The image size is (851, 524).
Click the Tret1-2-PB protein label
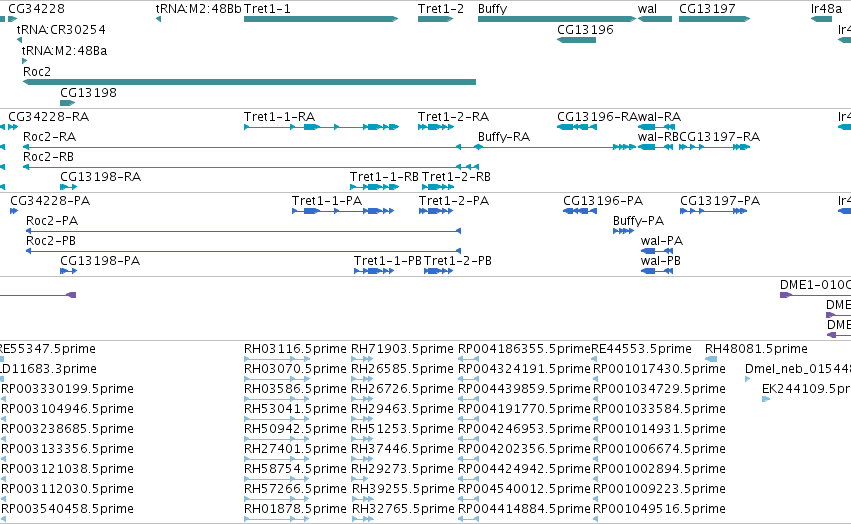(x=458, y=261)
